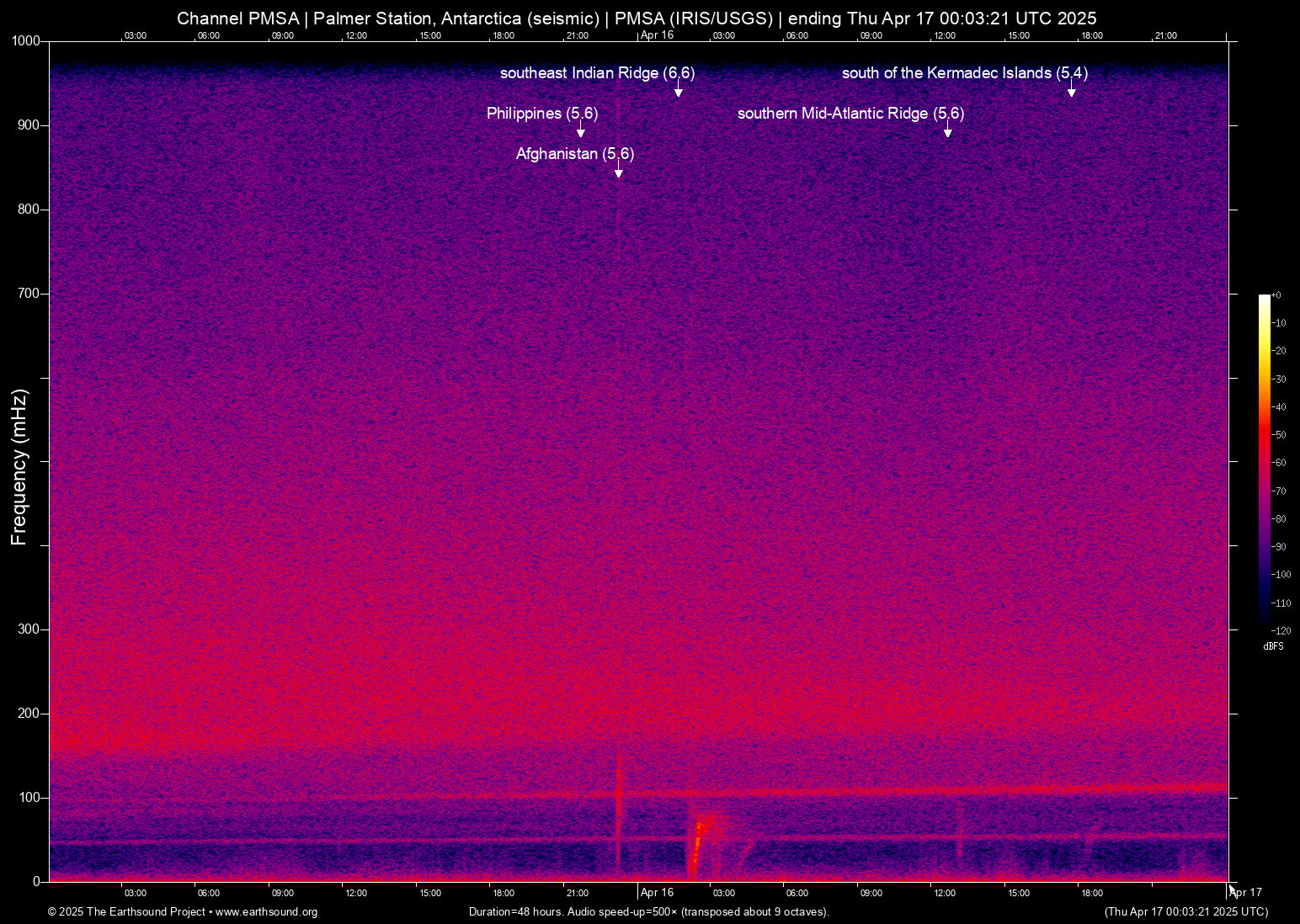Click the Kermadec Islands event arrow marker

point(1071,91)
